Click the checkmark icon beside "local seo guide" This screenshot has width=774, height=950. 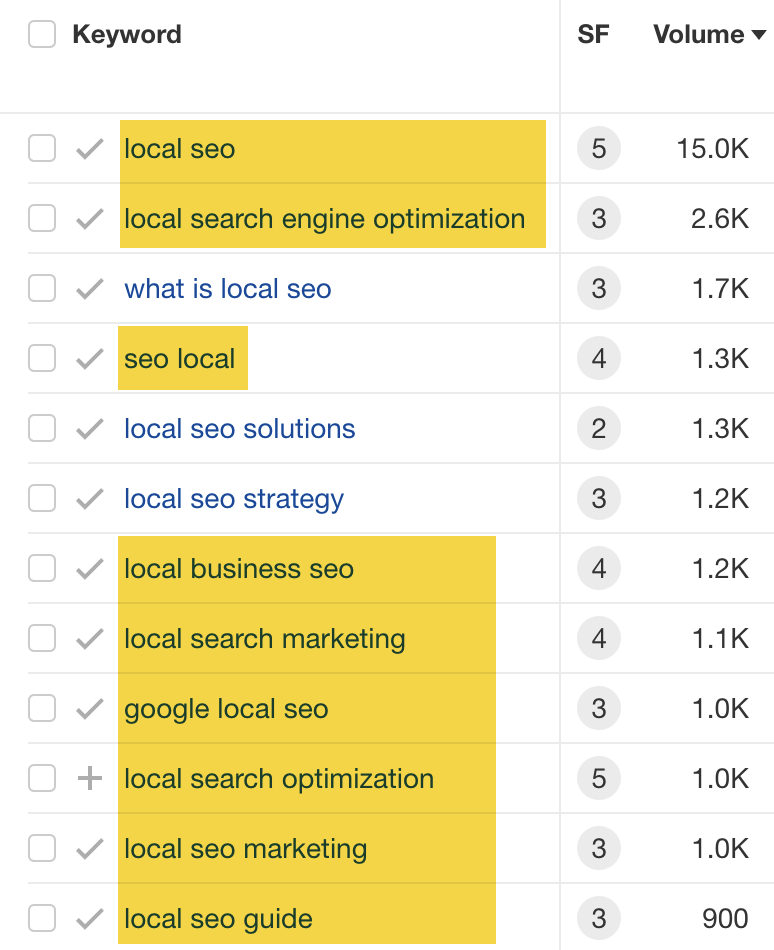[x=87, y=918]
